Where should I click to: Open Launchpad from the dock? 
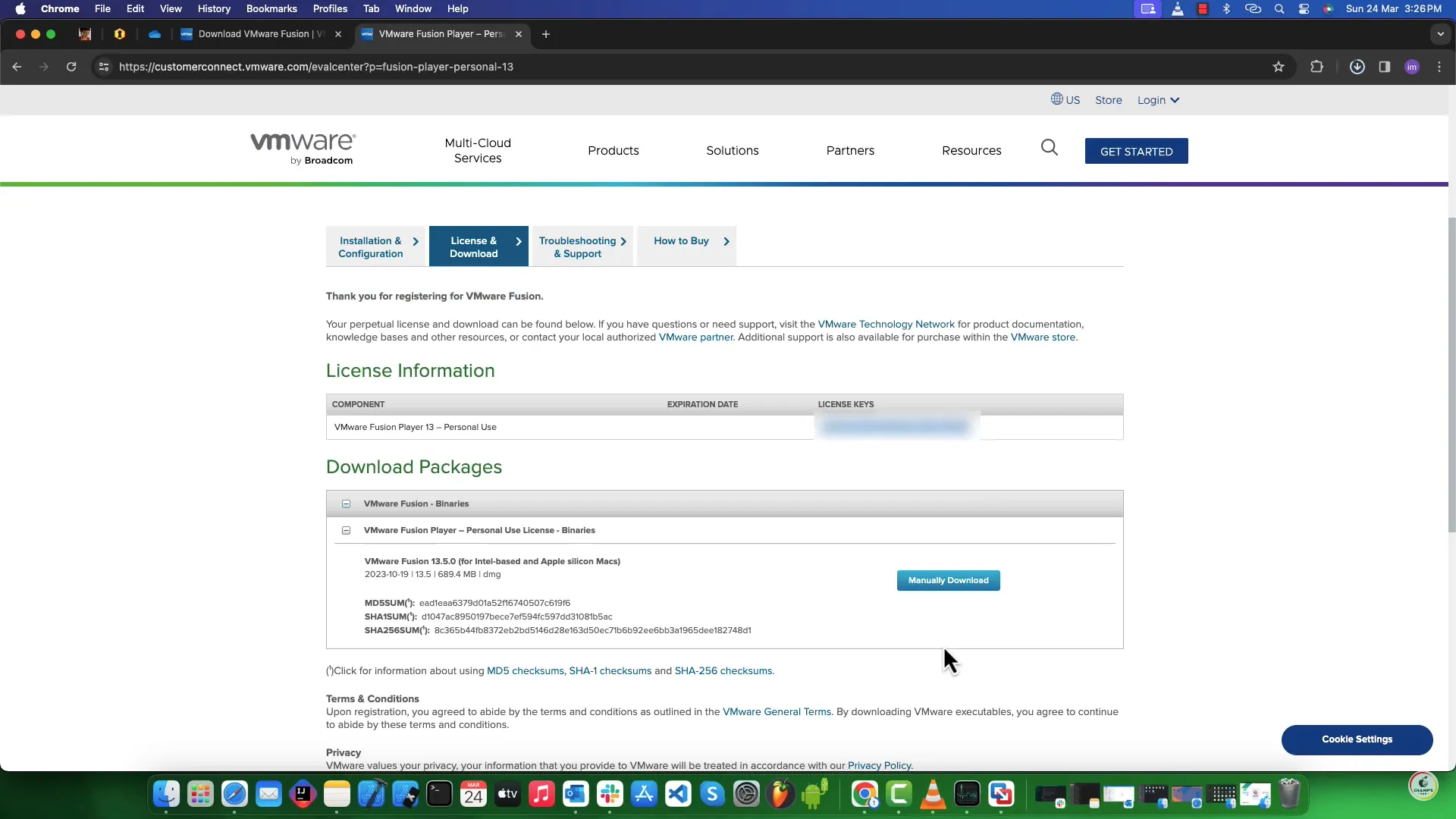click(x=200, y=794)
